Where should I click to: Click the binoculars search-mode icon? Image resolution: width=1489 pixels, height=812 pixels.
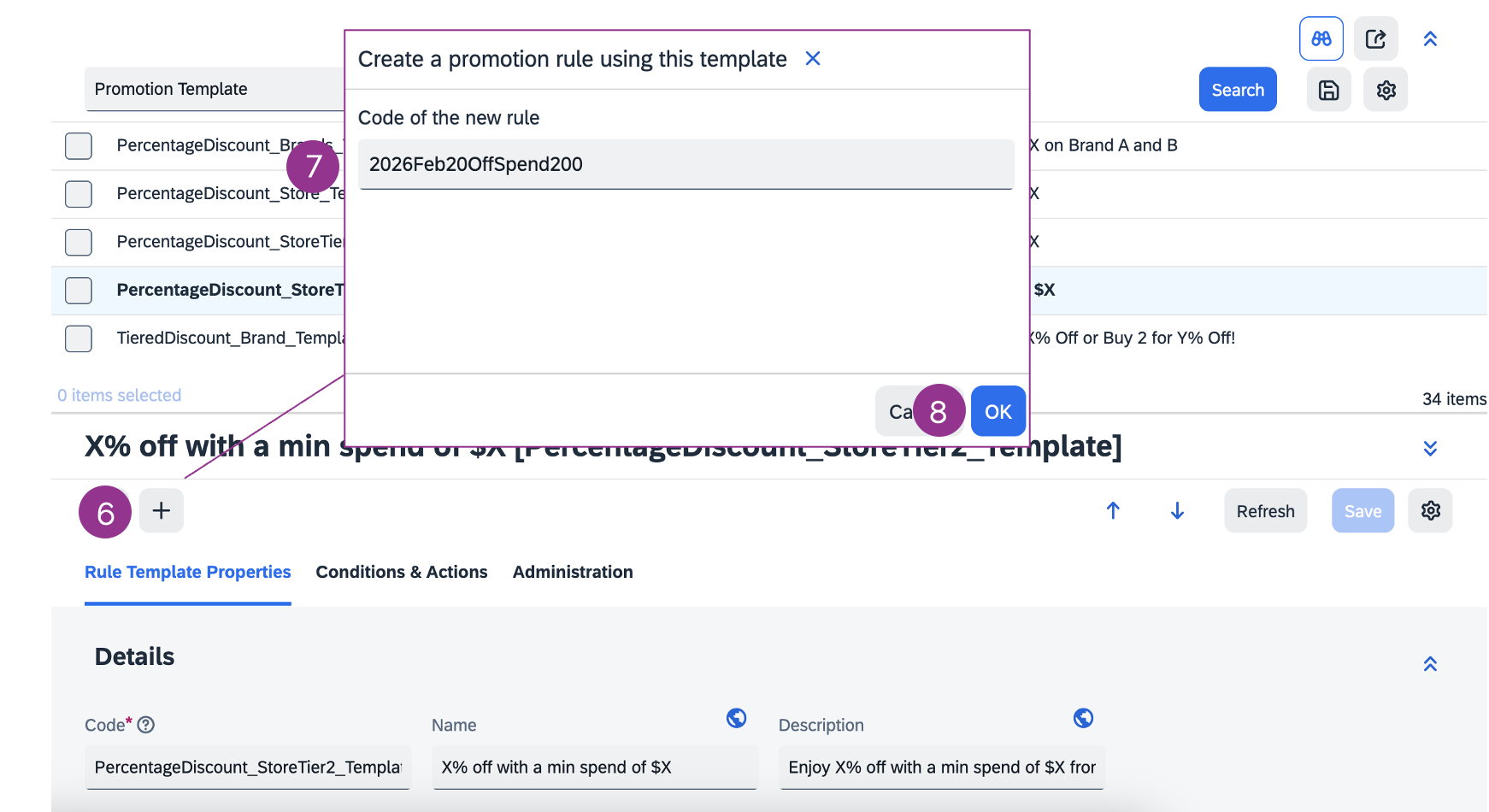[1321, 39]
